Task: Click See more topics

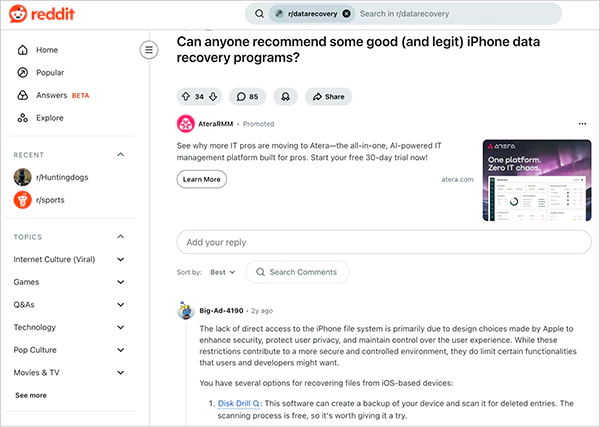Action: coord(31,395)
